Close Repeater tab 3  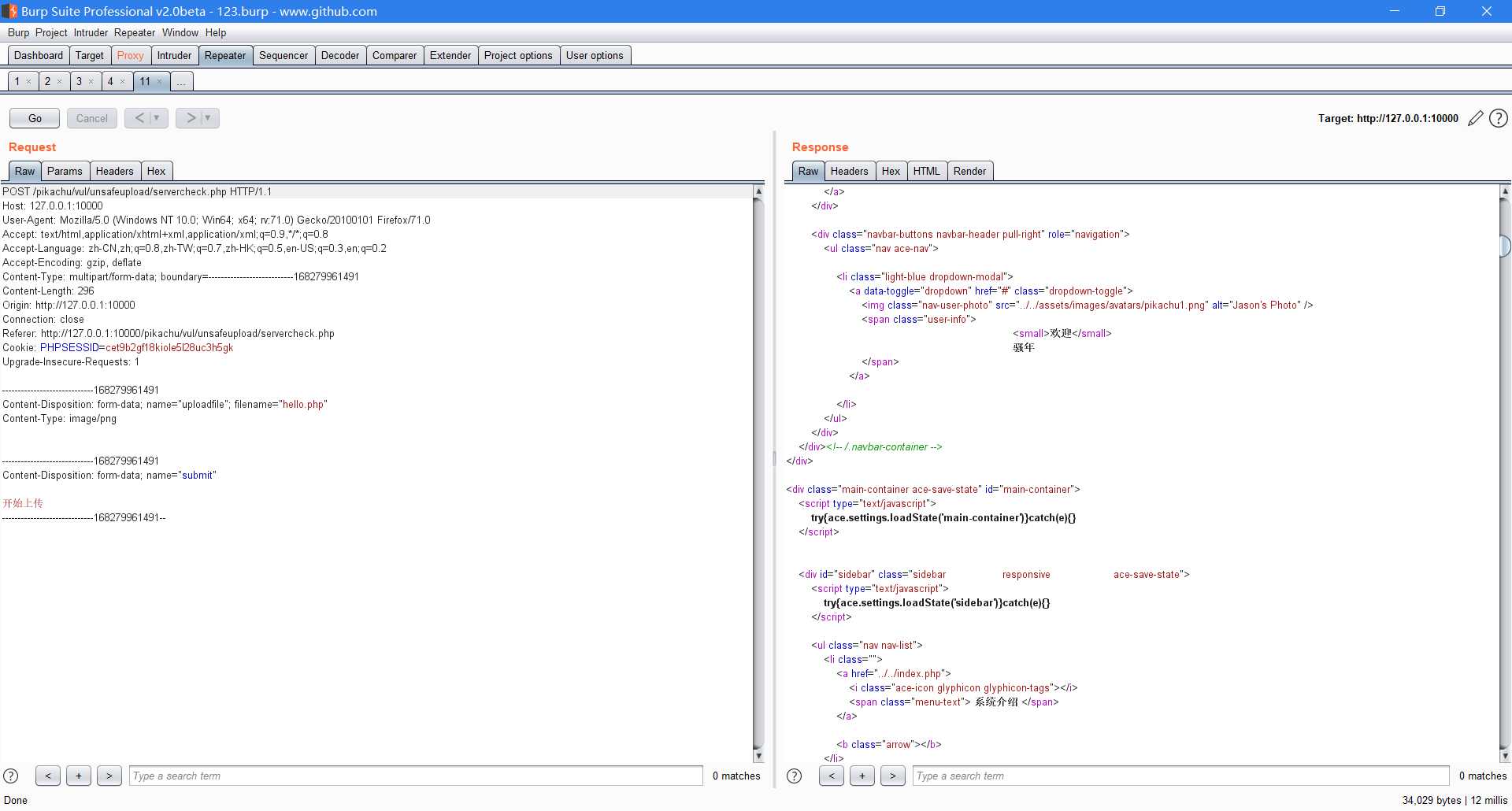[x=91, y=82]
